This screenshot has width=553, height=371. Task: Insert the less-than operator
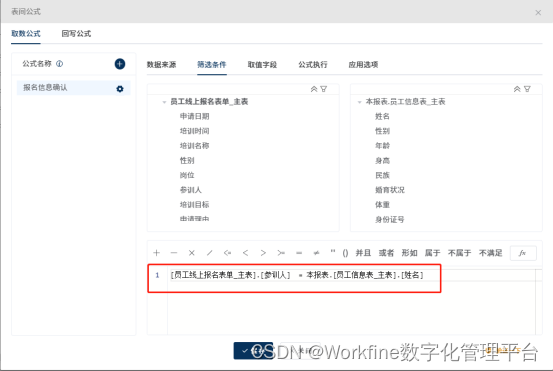245,253
